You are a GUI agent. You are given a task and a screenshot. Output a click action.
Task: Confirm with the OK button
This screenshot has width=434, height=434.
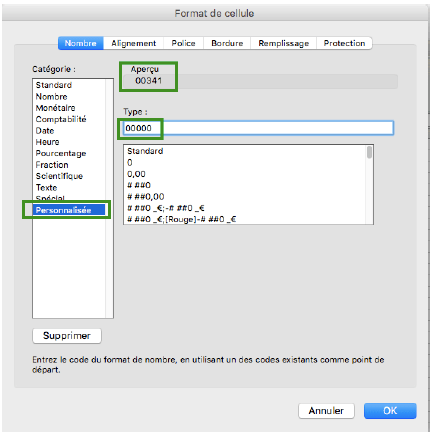(x=390, y=411)
